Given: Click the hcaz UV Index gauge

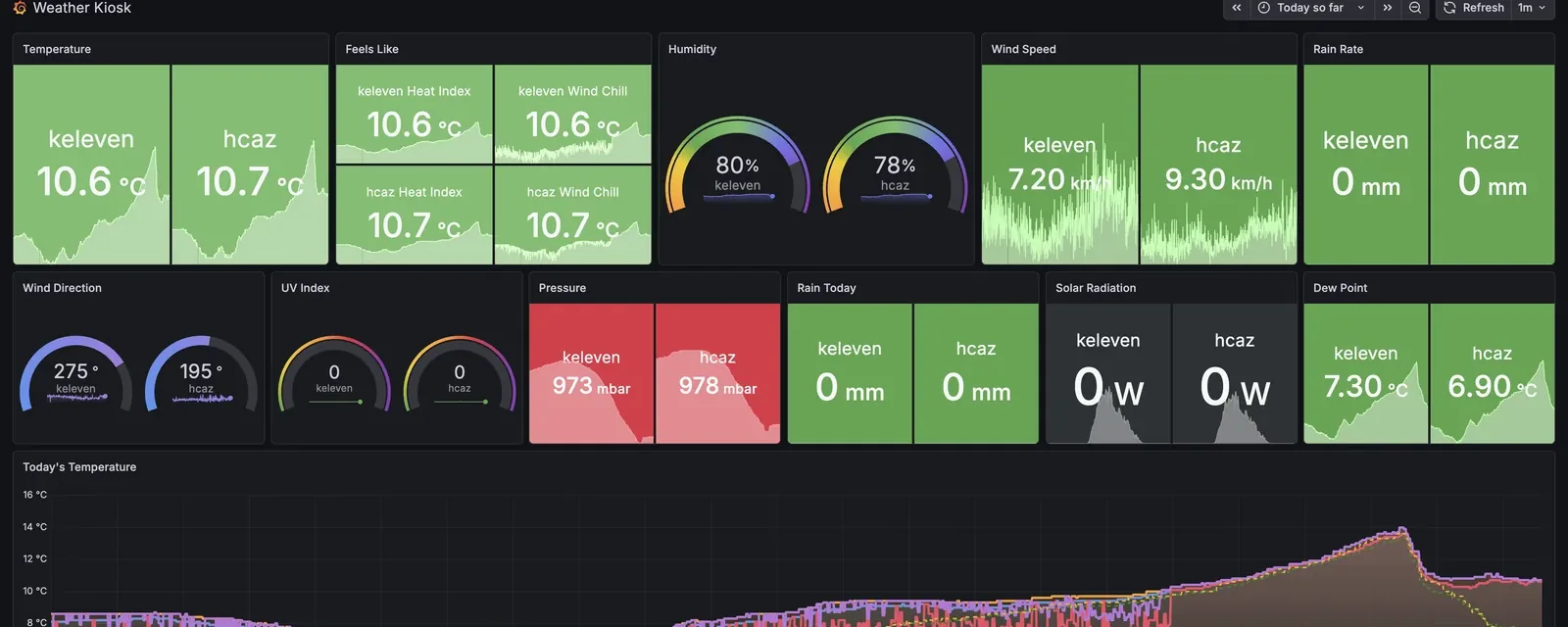Looking at the screenshot, I should pyautogui.click(x=460, y=374).
